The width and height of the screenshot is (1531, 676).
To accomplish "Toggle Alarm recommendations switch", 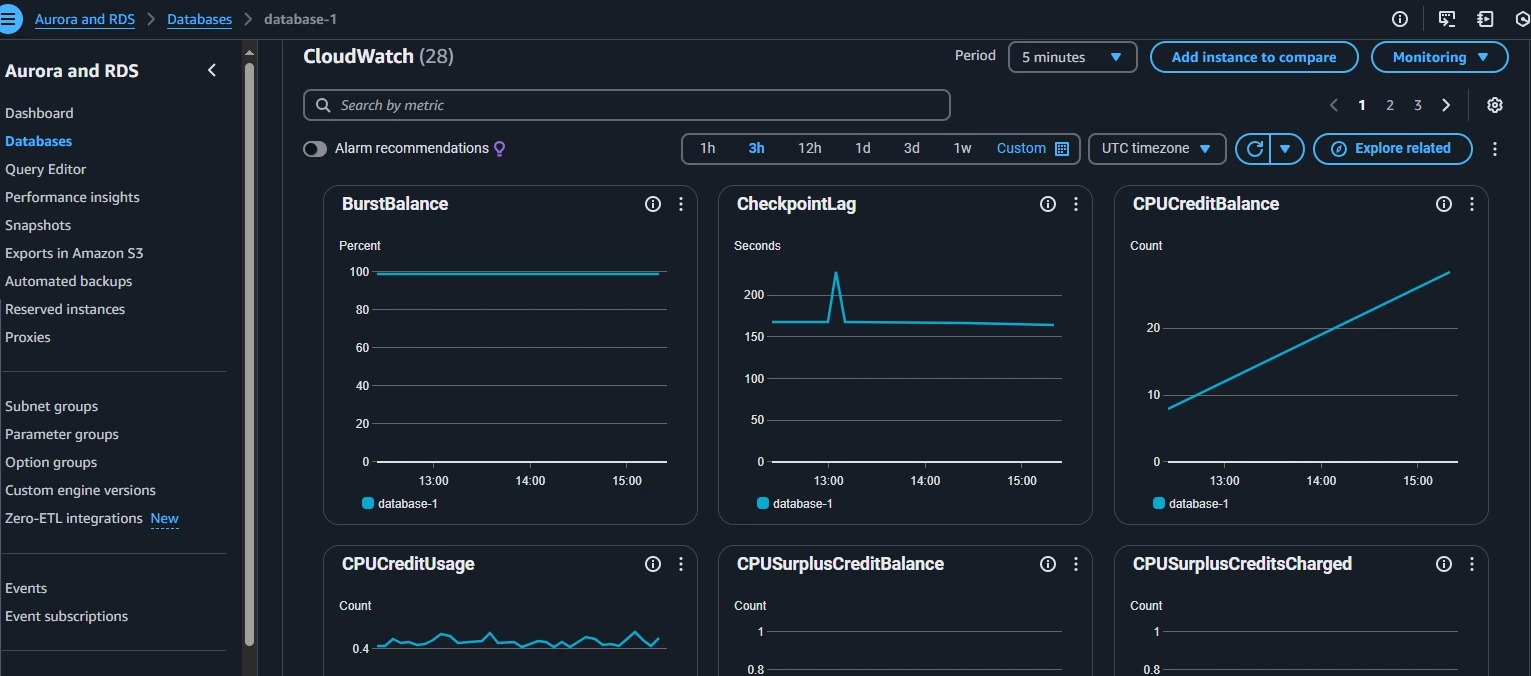I will point(315,149).
